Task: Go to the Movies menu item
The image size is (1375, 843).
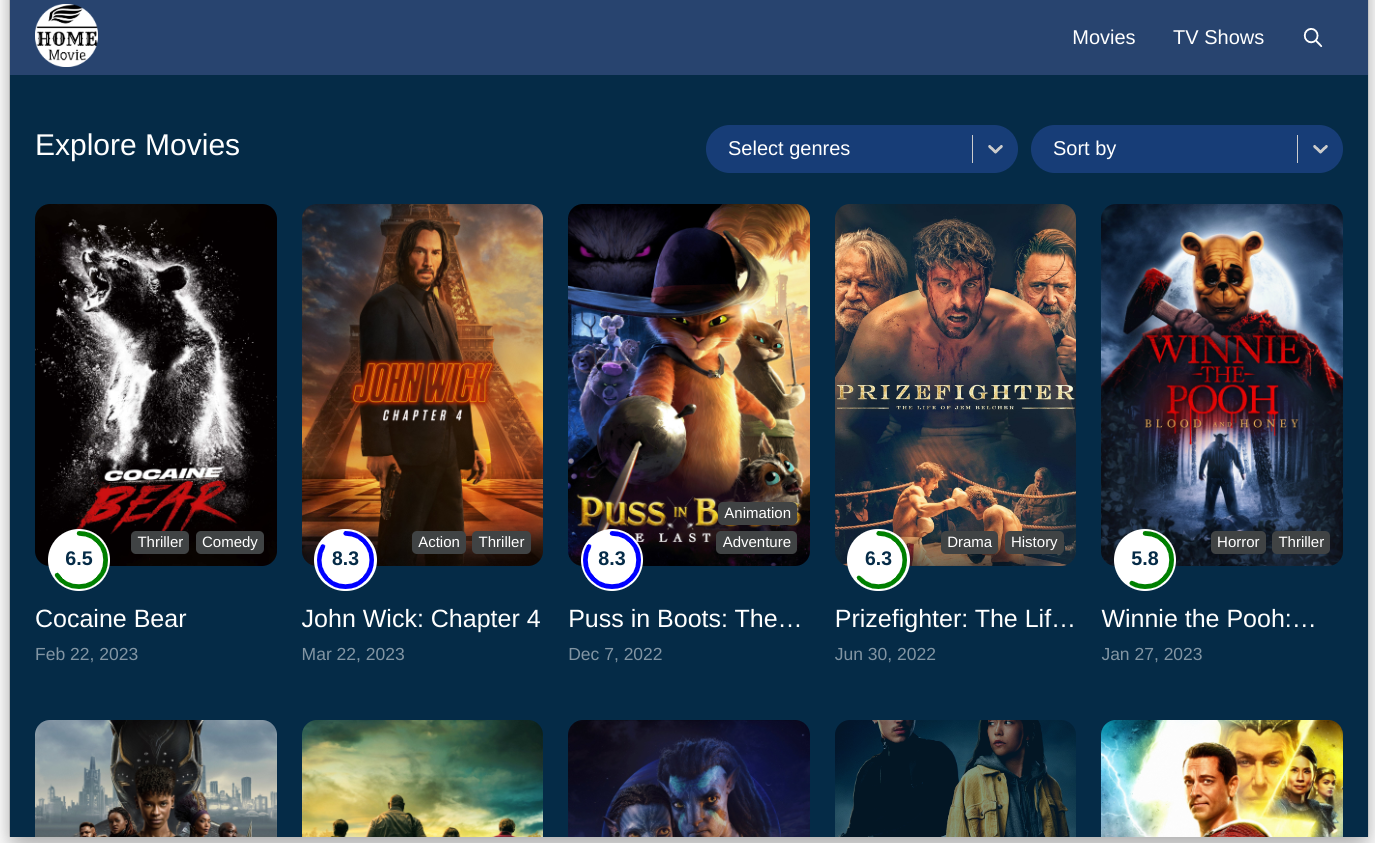Action: pos(1103,37)
